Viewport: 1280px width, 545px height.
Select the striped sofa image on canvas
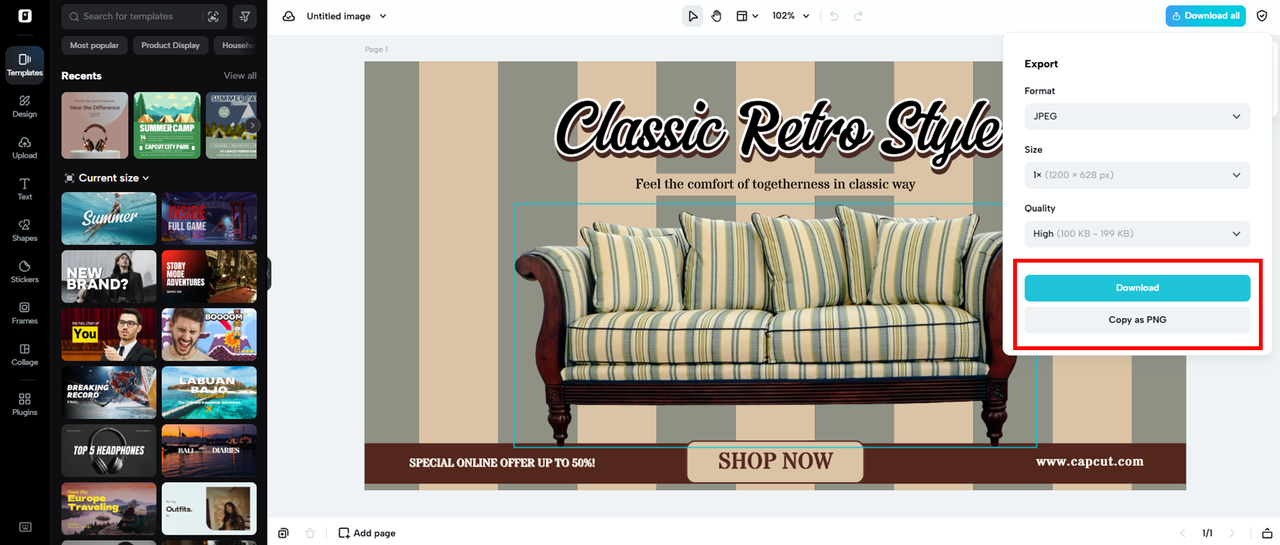click(775, 325)
